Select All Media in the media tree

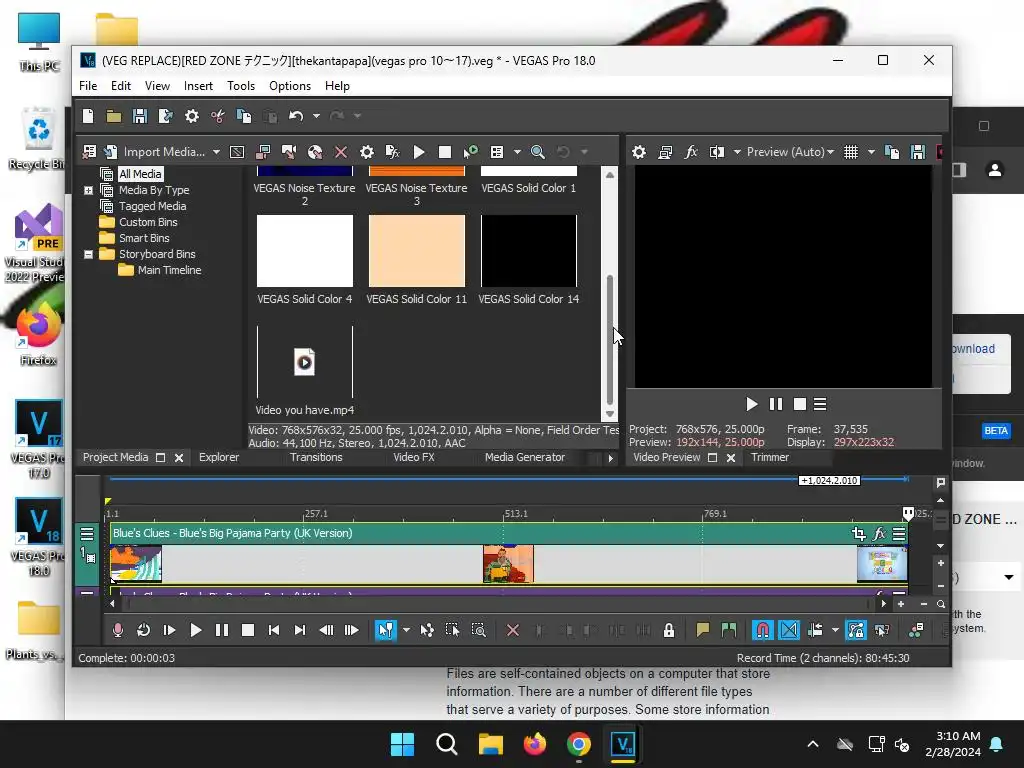(x=140, y=174)
